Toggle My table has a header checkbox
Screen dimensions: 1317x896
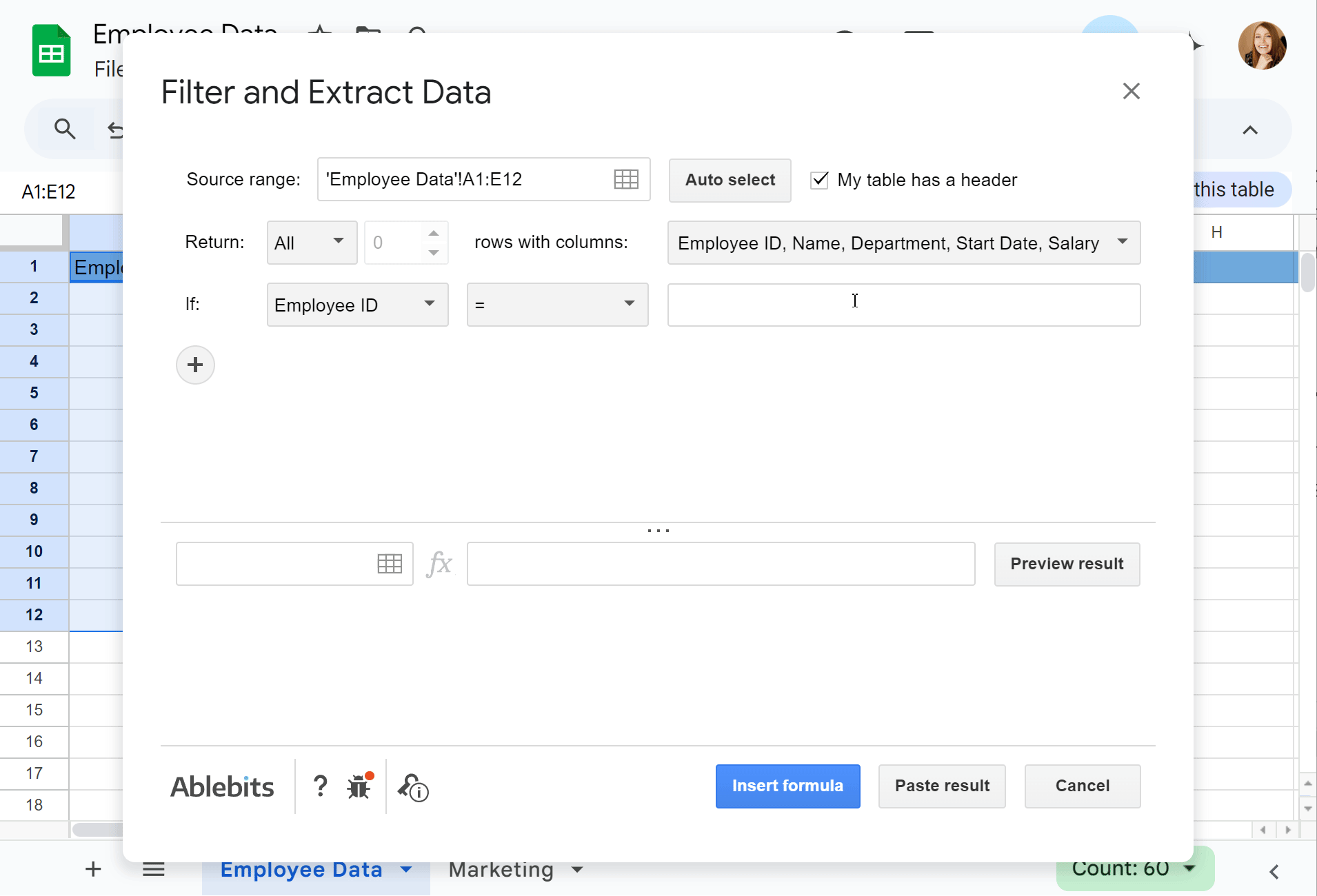coord(819,180)
